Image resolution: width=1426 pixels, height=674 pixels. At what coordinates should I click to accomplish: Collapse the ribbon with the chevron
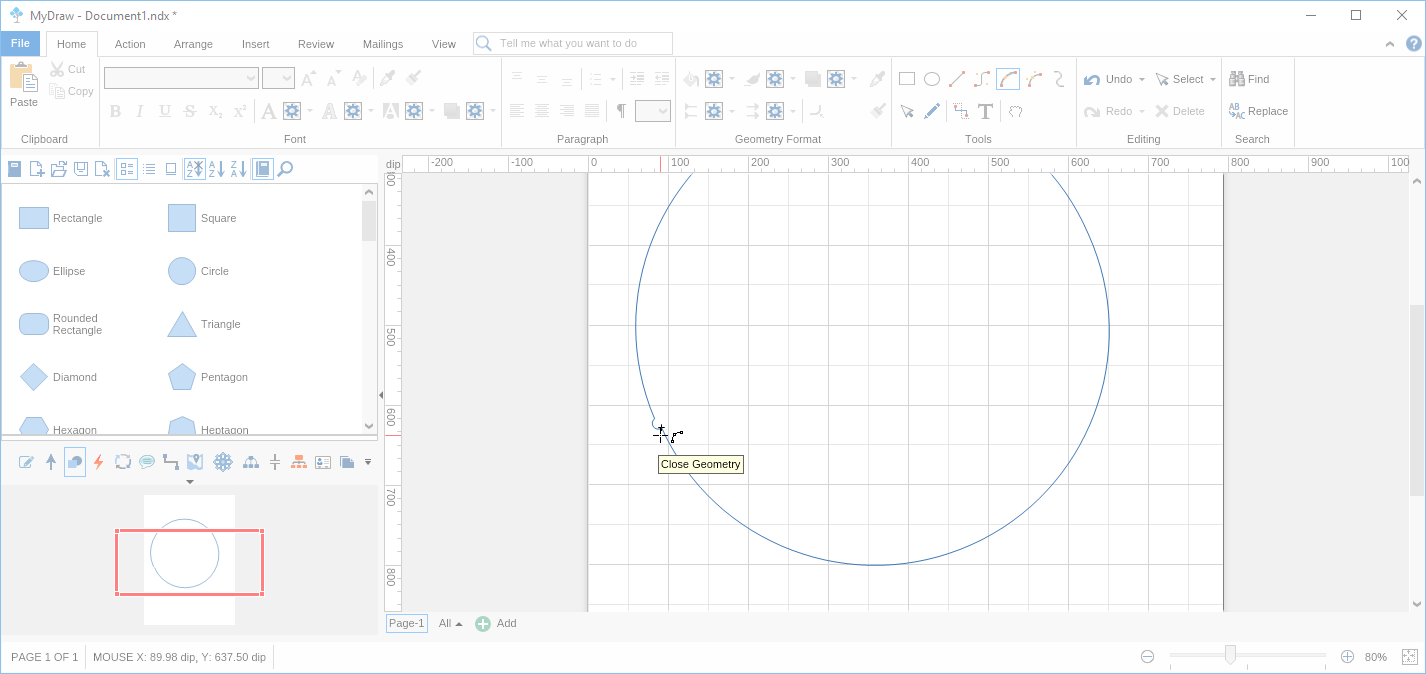(x=1390, y=44)
